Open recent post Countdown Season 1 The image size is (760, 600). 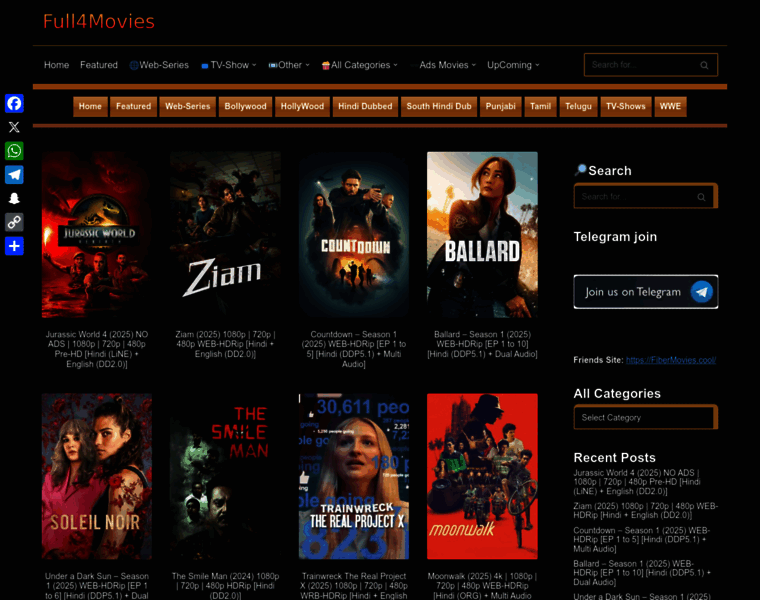coord(641,539)
